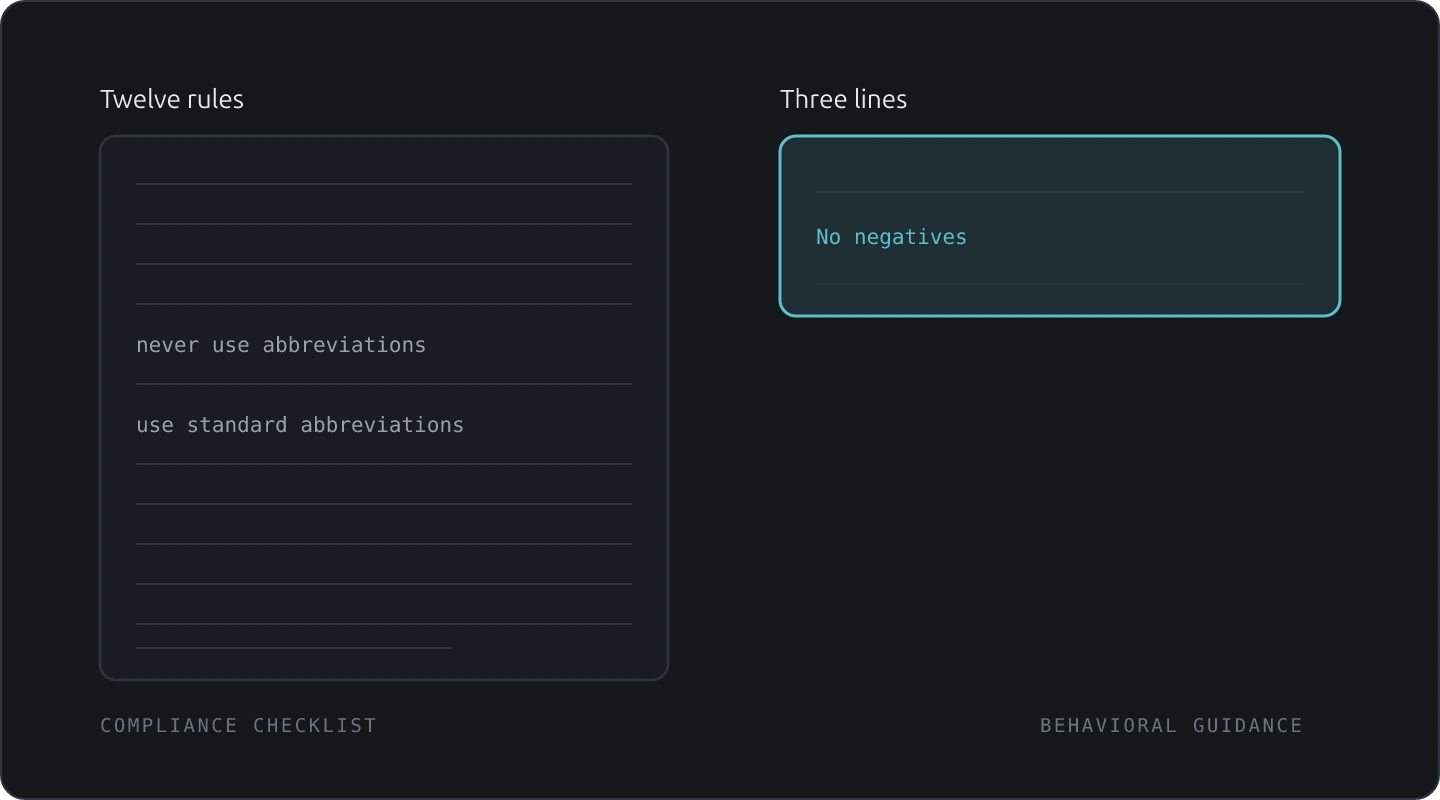Click second divider from top in Twelve rules panel
The height and width of the screenshot is (800, 1440).
[384, 224]
